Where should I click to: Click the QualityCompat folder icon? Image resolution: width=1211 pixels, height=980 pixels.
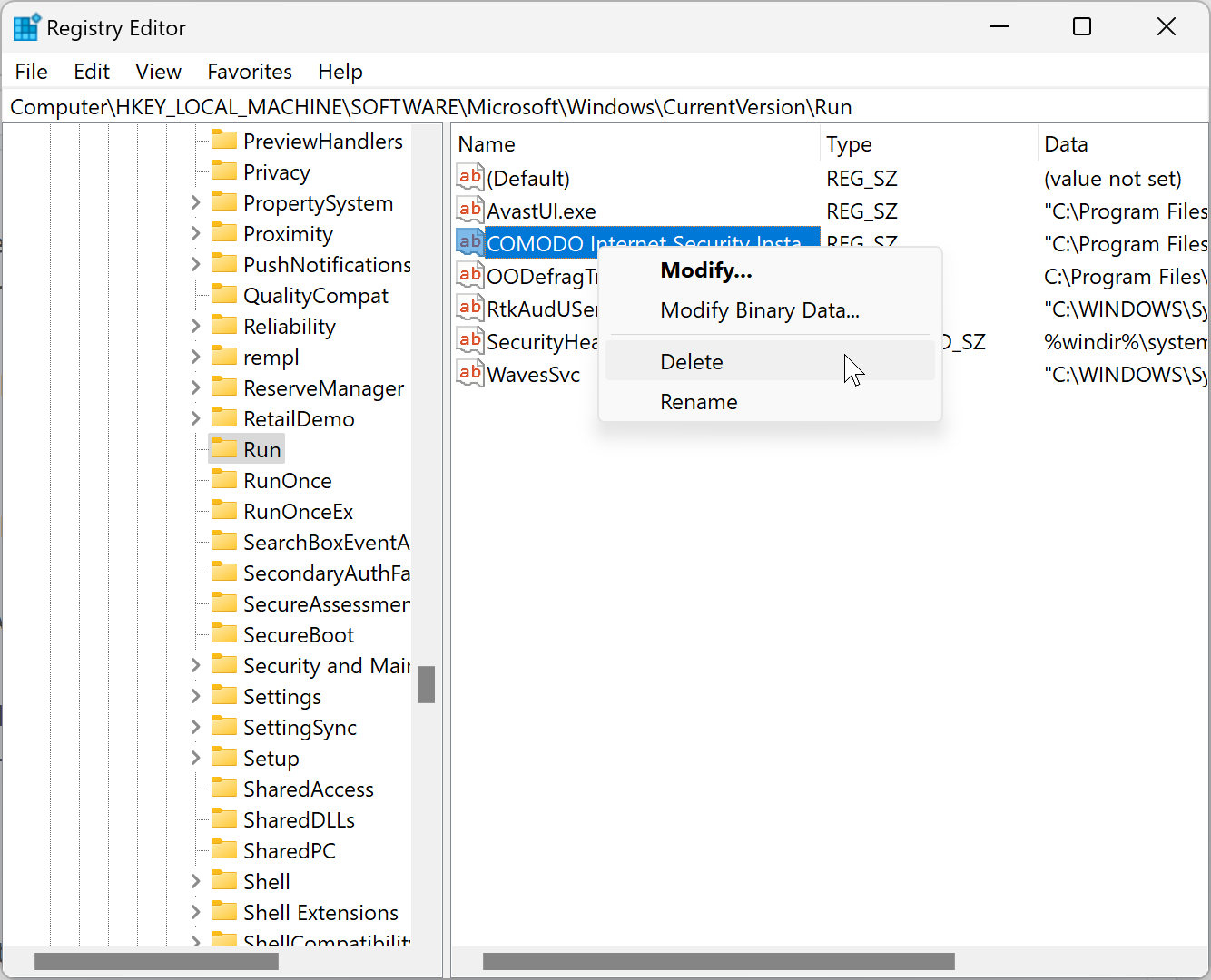pos(224,294)
